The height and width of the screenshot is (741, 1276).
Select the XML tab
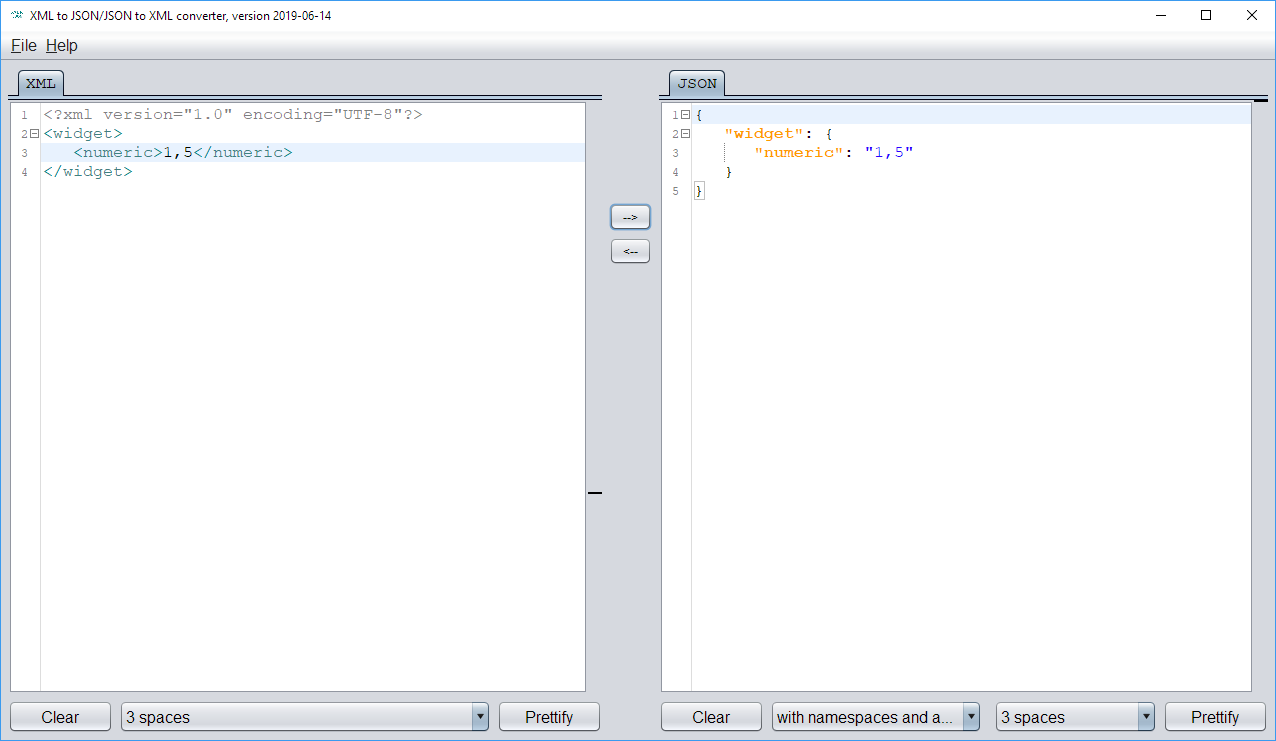pyautogui.click(x=41, y=83)
